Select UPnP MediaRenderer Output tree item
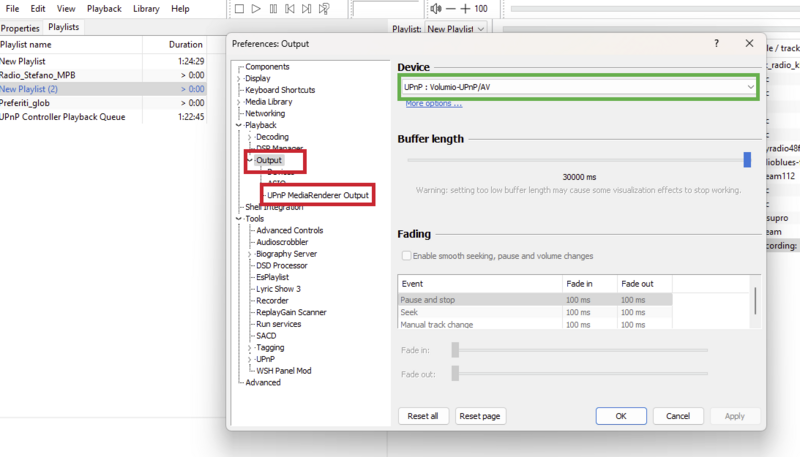Screen dimensions: 800x457 (318, 194)
